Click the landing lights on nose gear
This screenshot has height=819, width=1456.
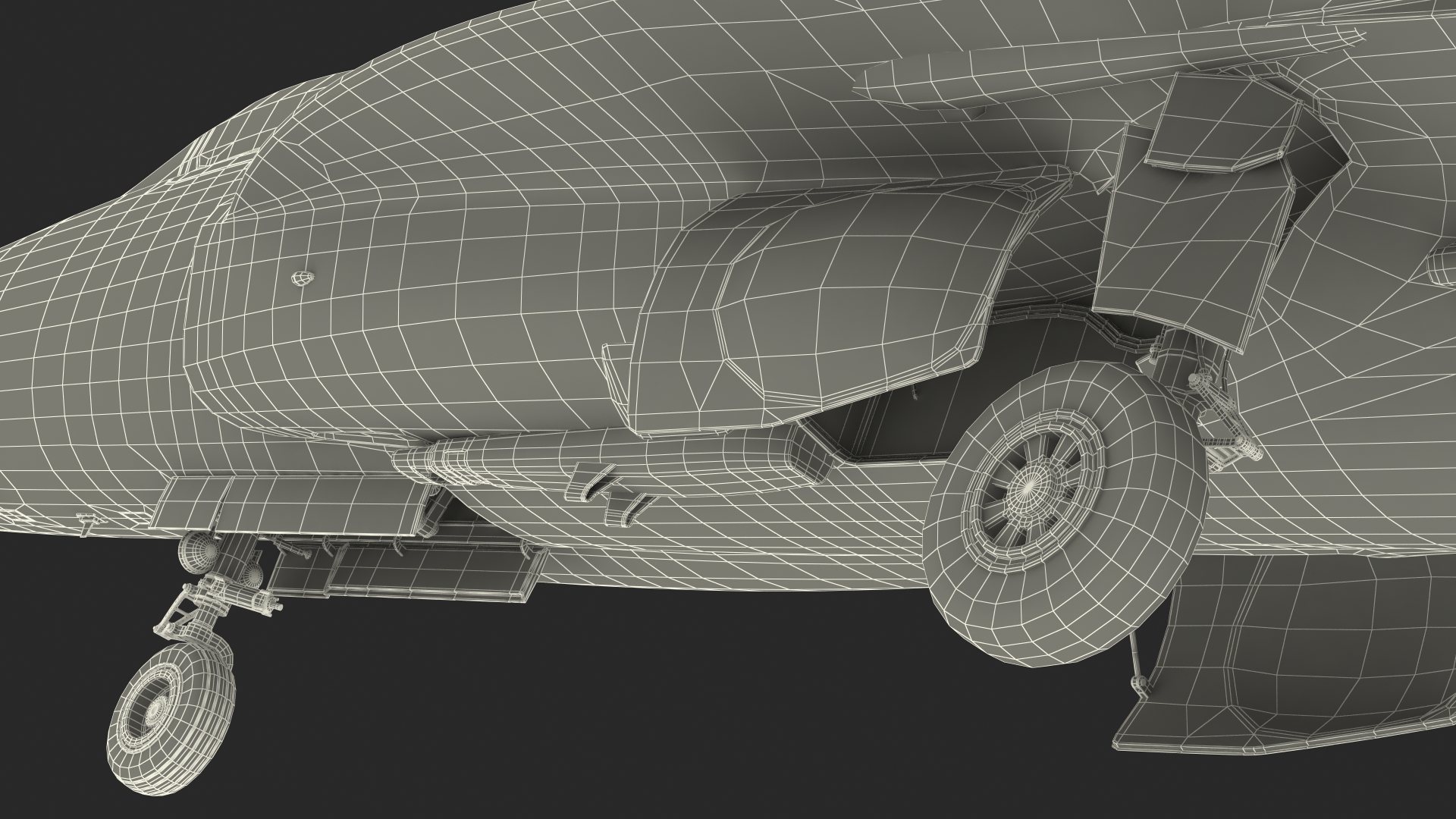click(x=199, y=551)
